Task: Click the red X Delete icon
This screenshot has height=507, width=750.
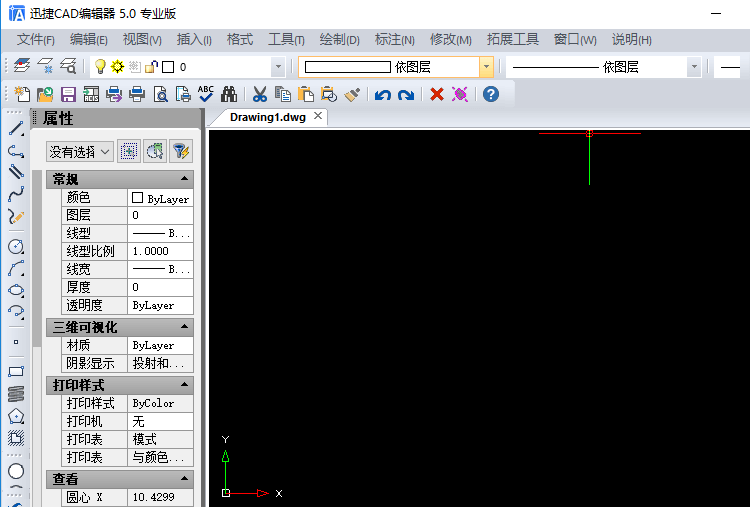Action: 436,94
